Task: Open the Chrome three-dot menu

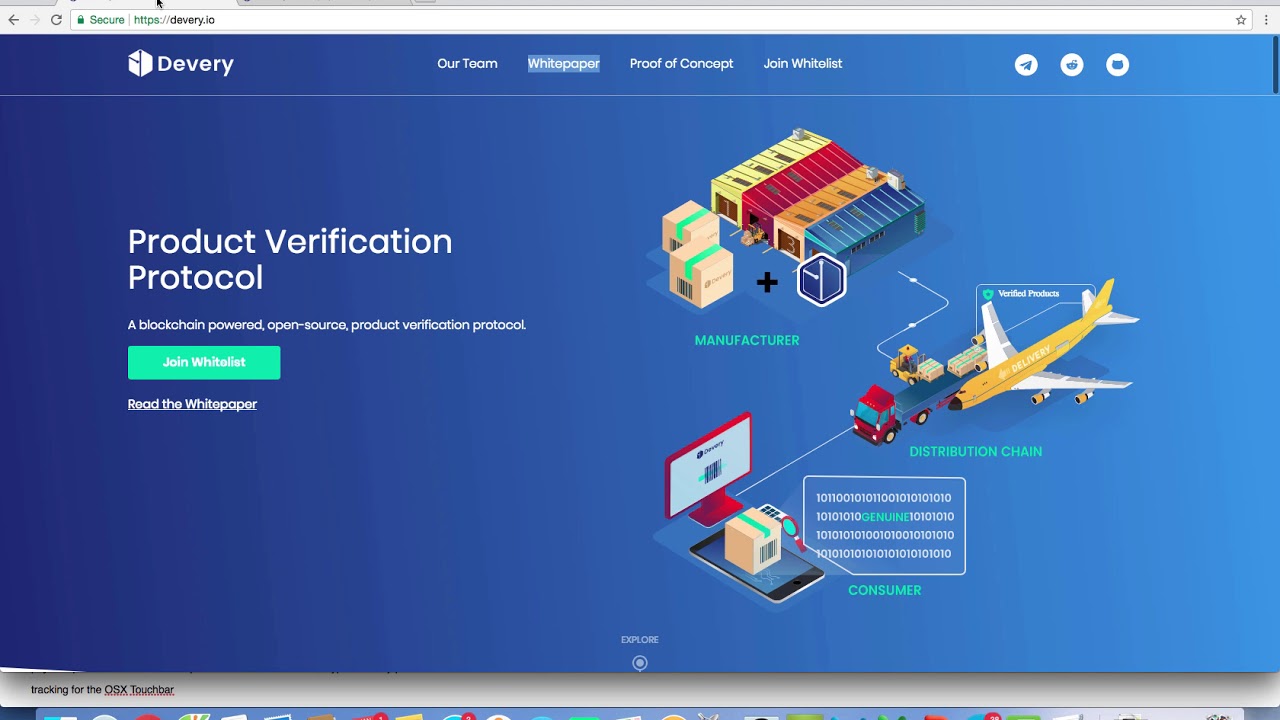Action: 1266,20
